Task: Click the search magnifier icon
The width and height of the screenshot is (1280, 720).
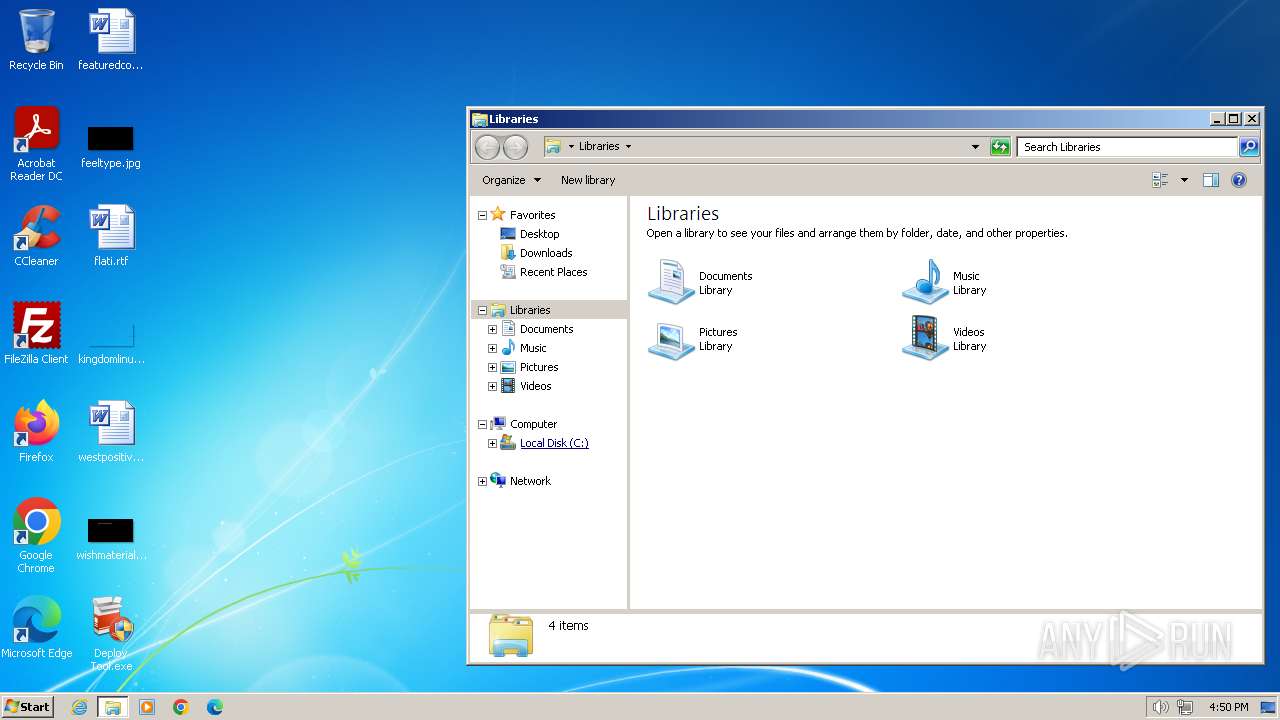Action: pyautogui.click(x=1249, y=147)
